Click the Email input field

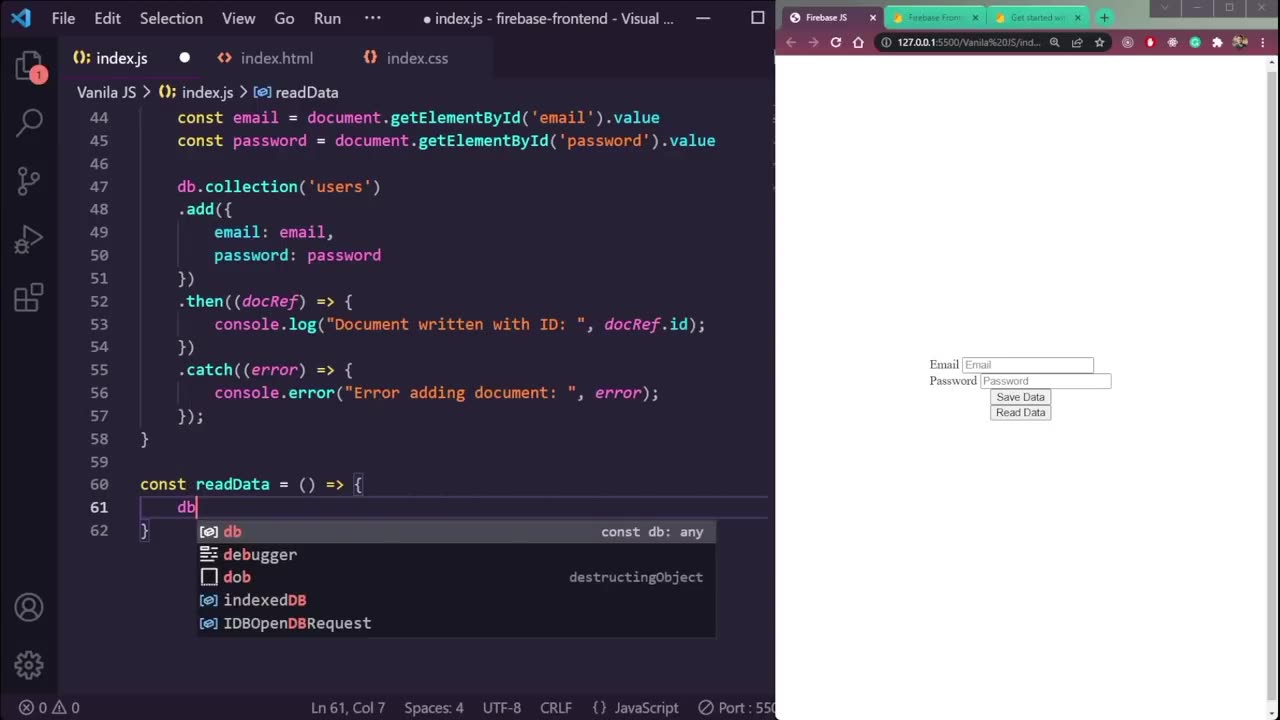[1027, 365]
